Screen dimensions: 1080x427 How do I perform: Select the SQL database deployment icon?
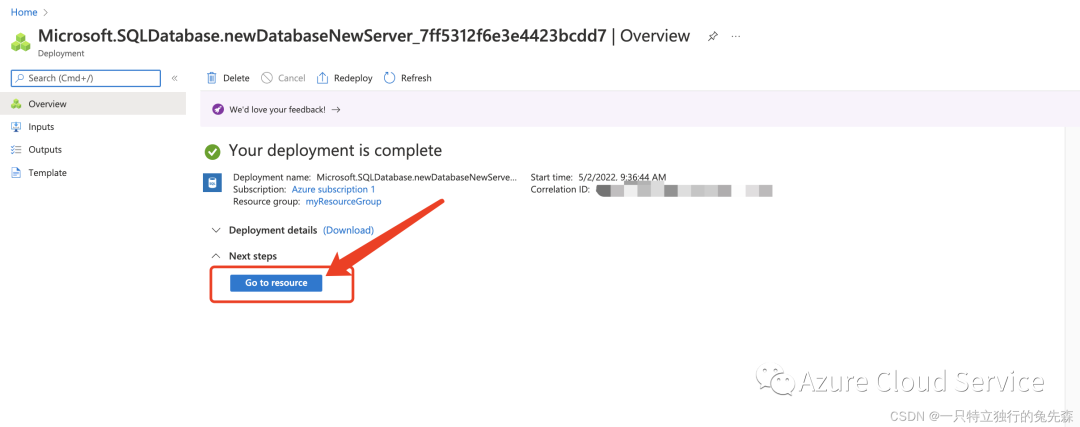(x=212, y=183)
